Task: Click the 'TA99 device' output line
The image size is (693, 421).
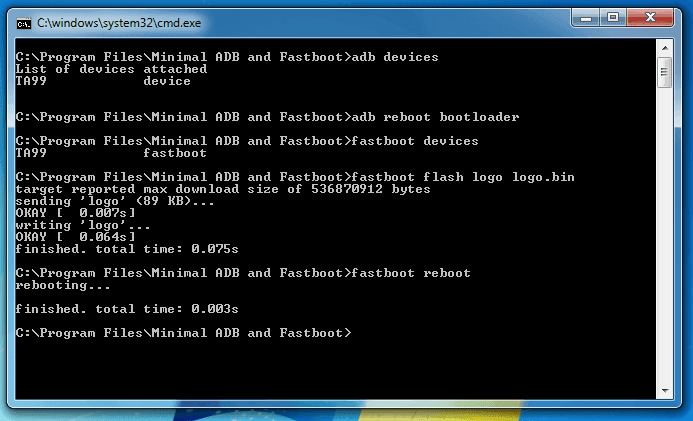Action: click(x=103, y=81)
